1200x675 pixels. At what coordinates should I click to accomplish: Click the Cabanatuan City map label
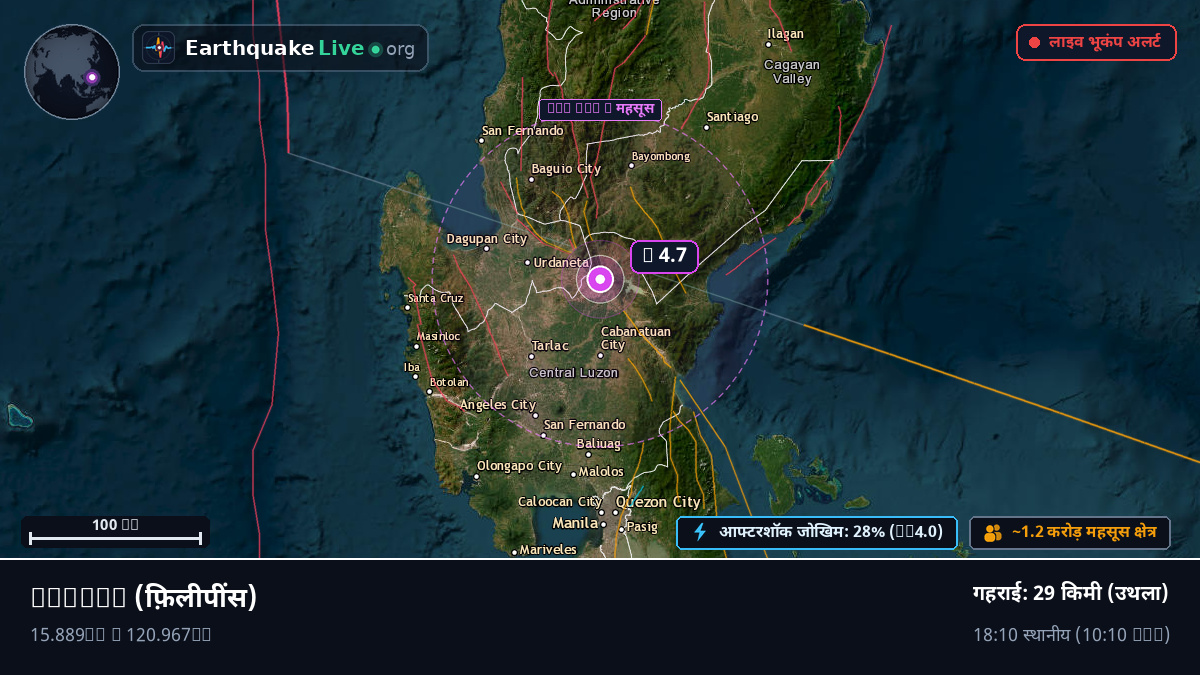pos(636,338)
